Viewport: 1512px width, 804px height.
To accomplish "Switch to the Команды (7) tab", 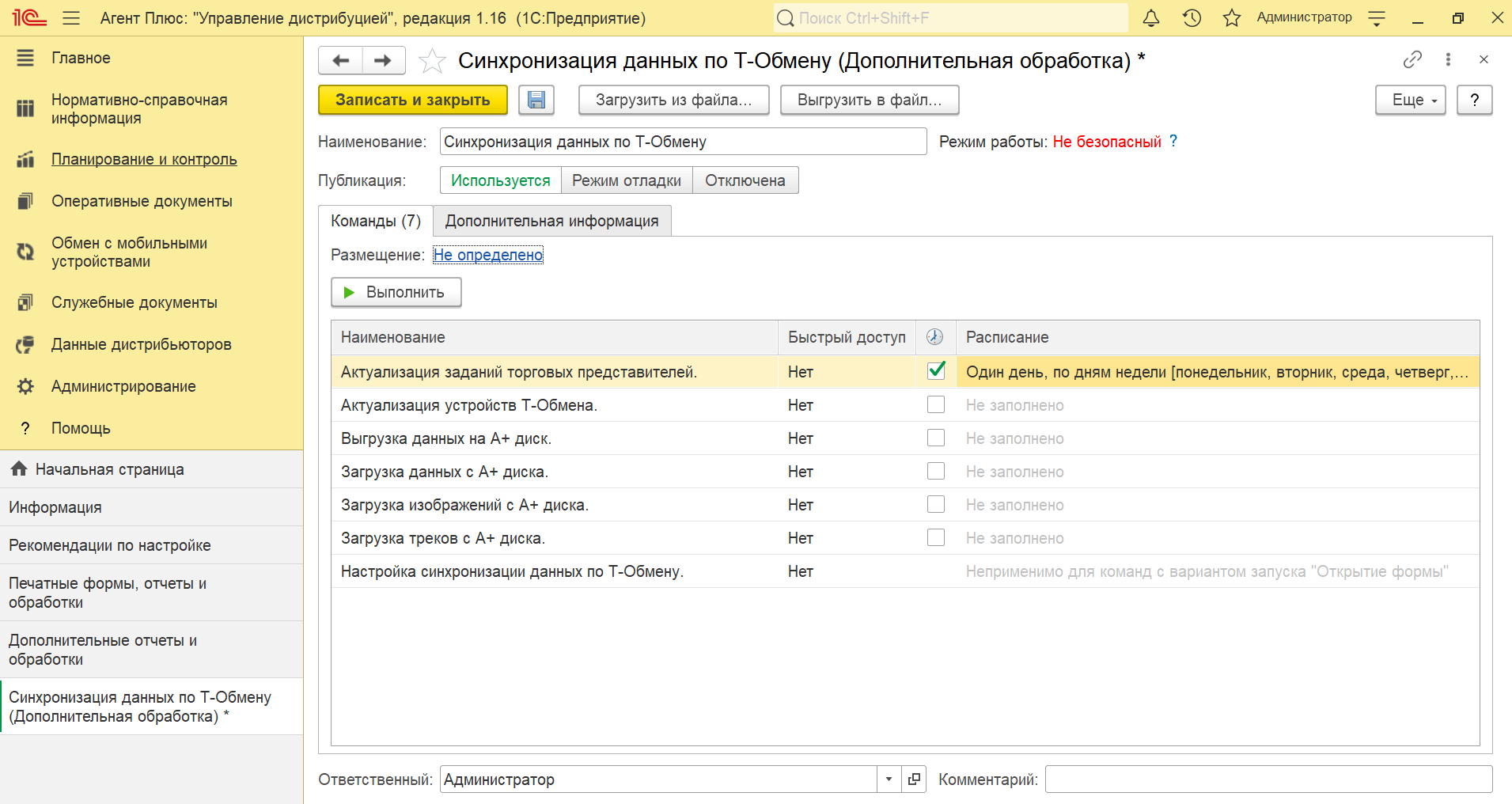I will click(376, 221).
